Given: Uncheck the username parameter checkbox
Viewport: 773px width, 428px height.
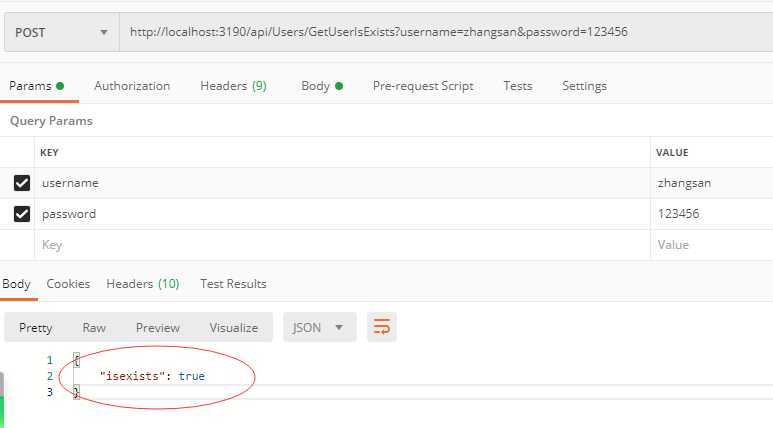Looking at the screenshot, I should 22,183.
